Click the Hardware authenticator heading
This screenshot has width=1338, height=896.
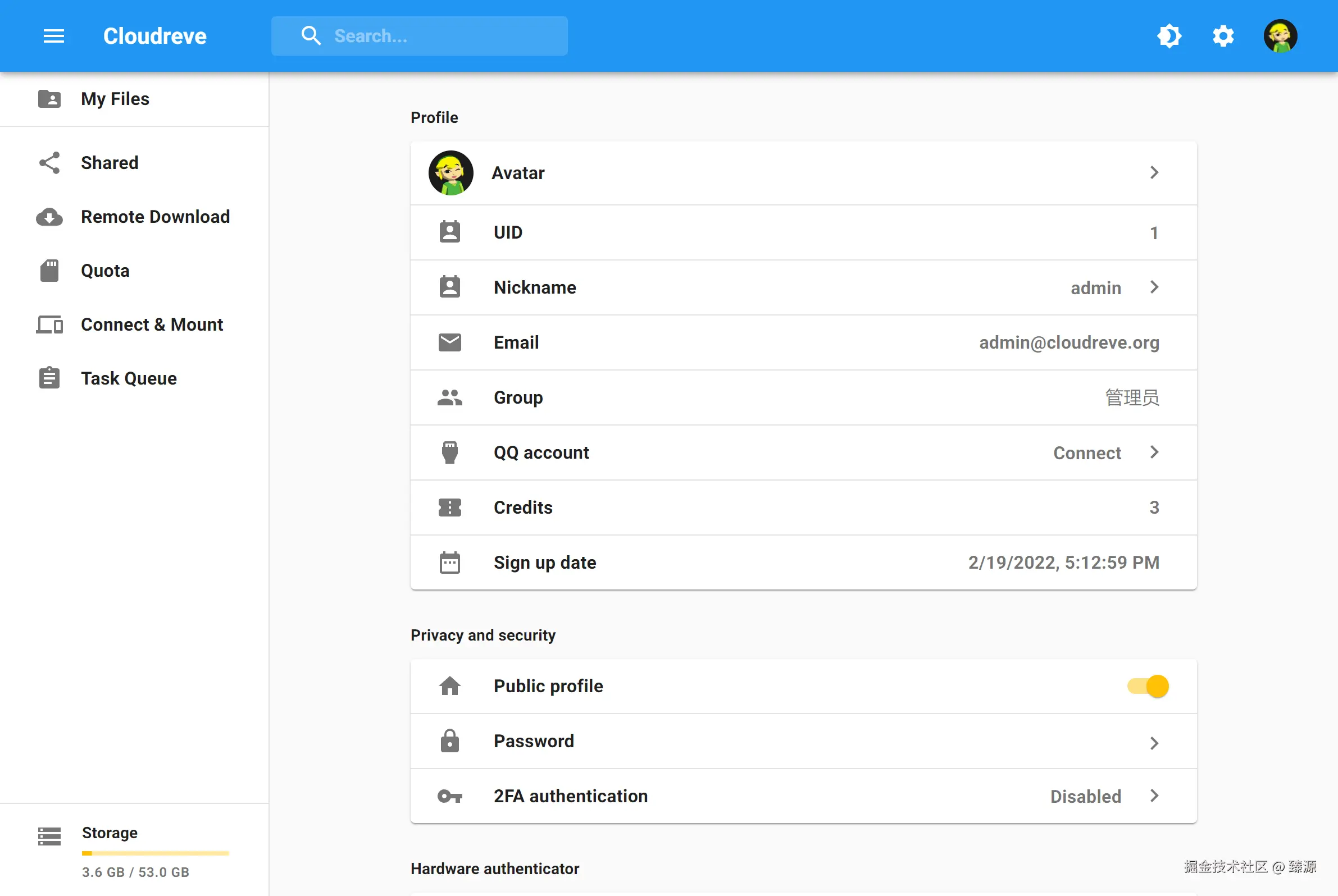[x=495, y=868]
